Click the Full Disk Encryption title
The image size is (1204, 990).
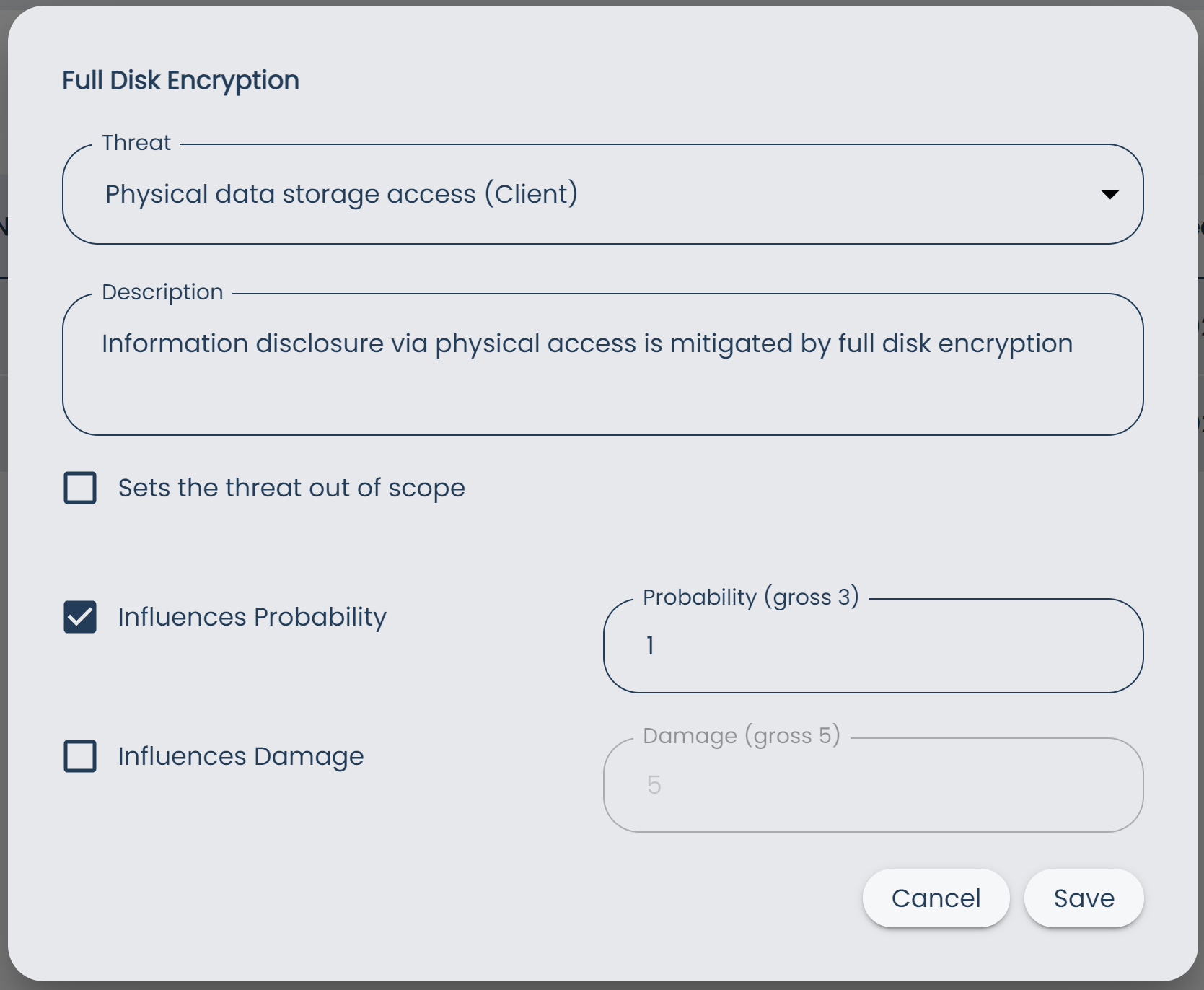180,79
